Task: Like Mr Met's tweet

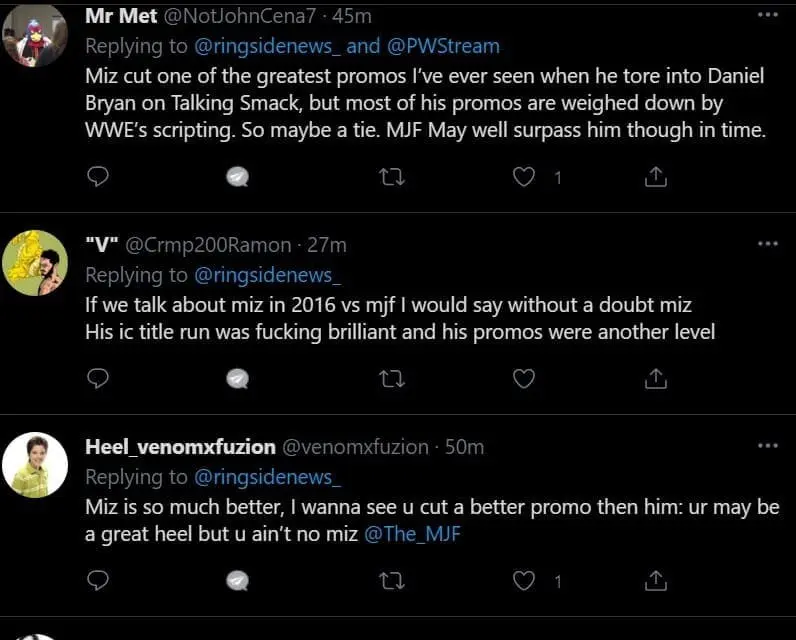Action: [x=523, y=177]
